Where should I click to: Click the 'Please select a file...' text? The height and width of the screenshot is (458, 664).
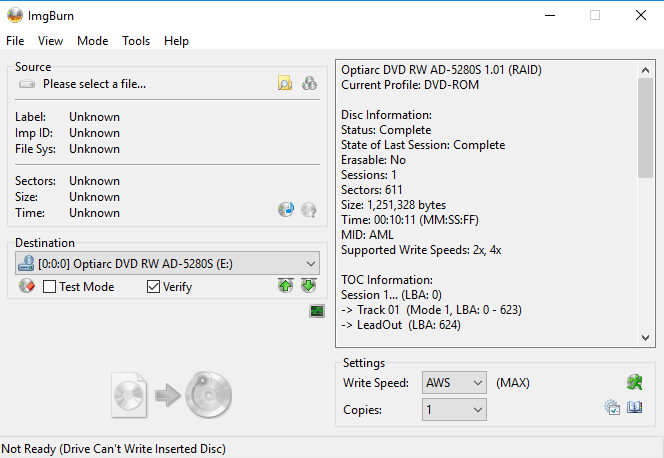pos(94,84)
